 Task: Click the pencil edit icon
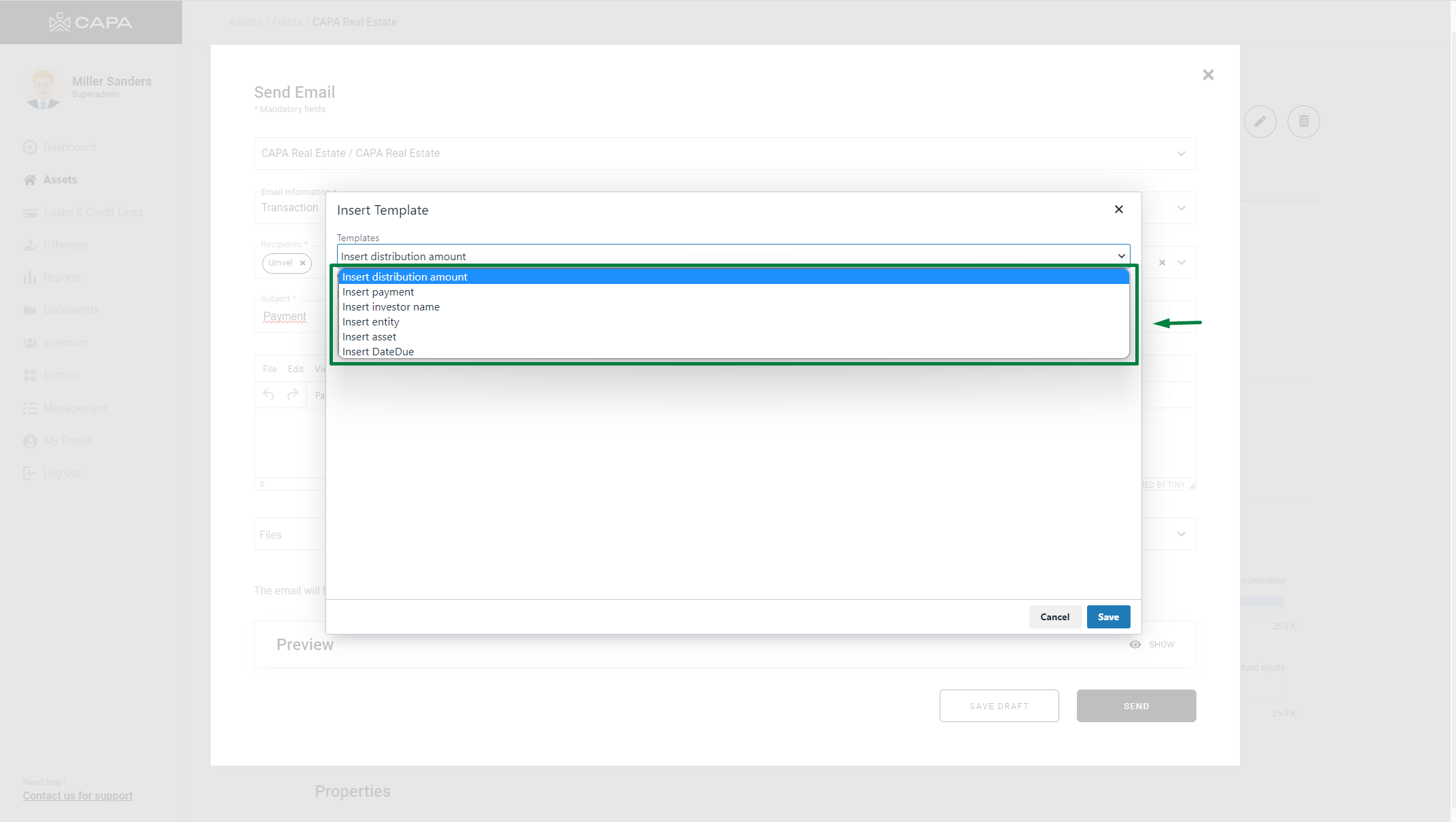click(x=1260, y=122)
